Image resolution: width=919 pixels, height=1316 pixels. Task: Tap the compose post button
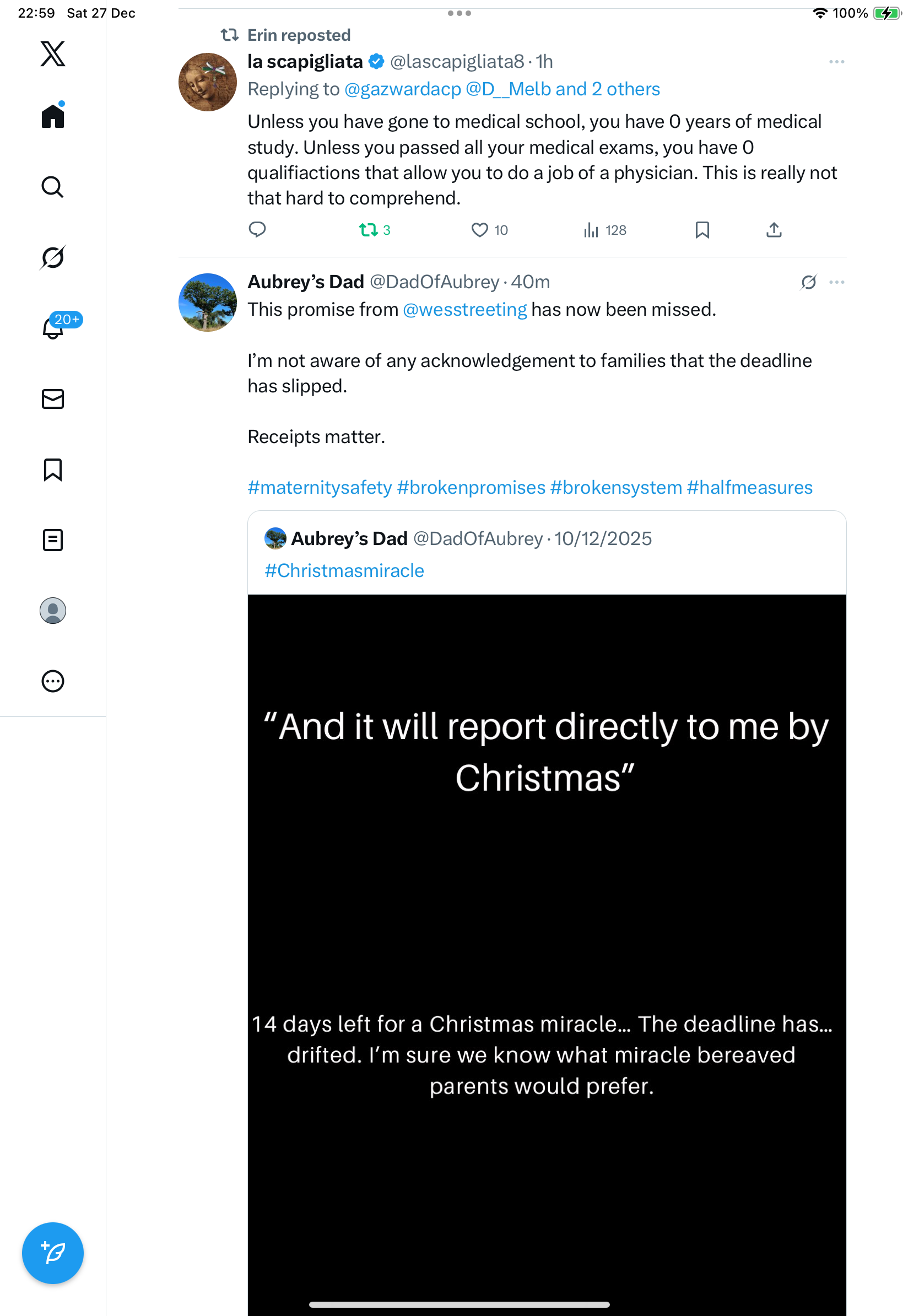[53, 1253]
